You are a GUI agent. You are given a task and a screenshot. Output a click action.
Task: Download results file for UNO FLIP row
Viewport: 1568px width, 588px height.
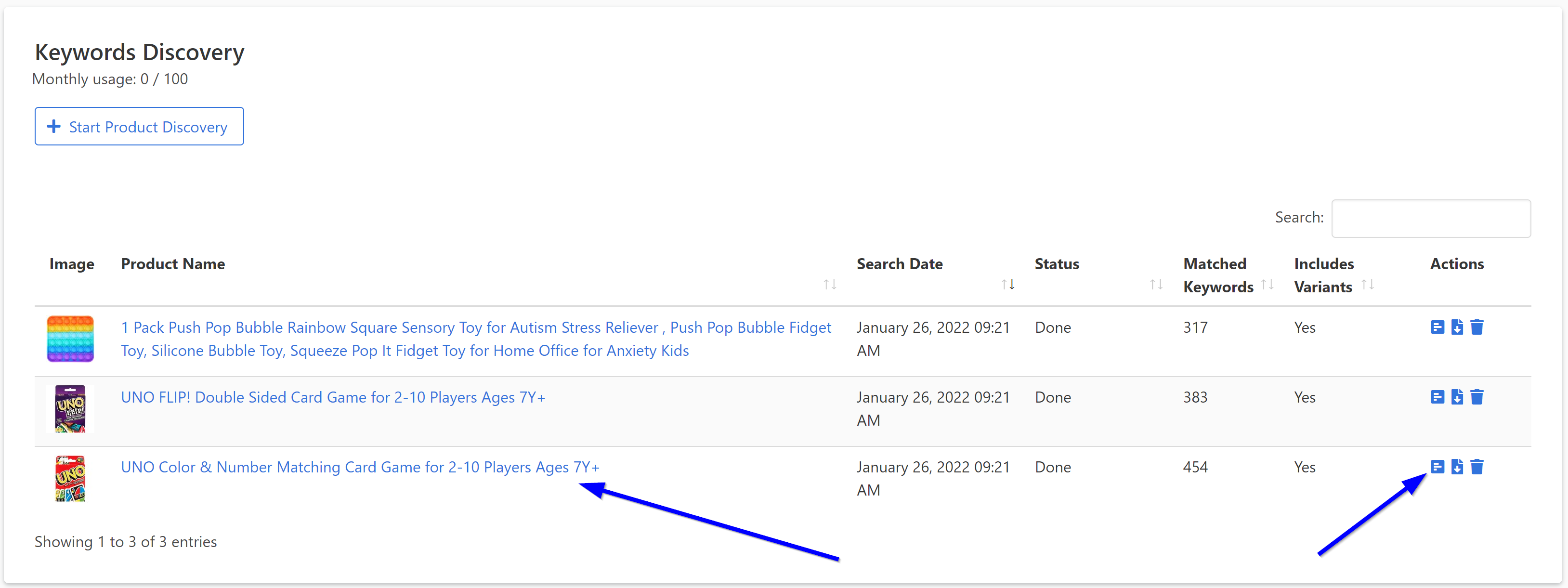[x=1457, y=397]
